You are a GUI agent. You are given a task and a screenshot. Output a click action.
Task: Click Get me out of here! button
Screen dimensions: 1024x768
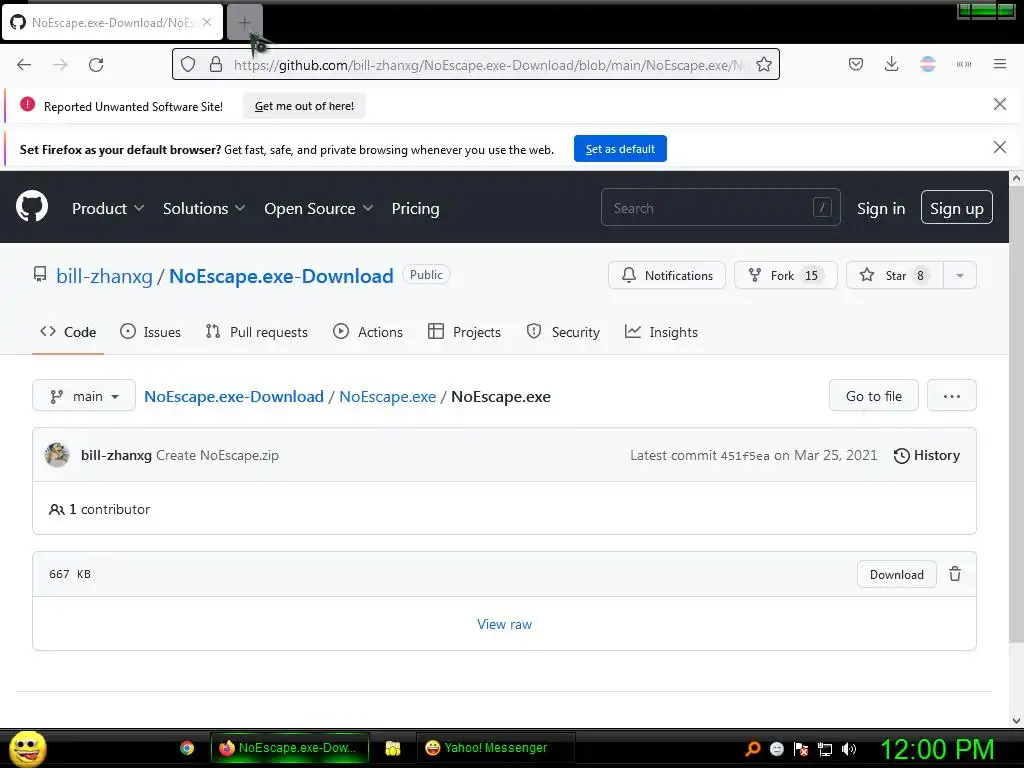tap(304, 106)
